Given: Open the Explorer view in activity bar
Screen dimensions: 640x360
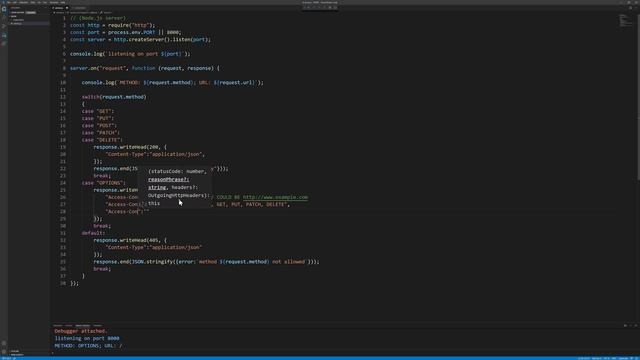Looking at the screenshot, I should (4, 9).
